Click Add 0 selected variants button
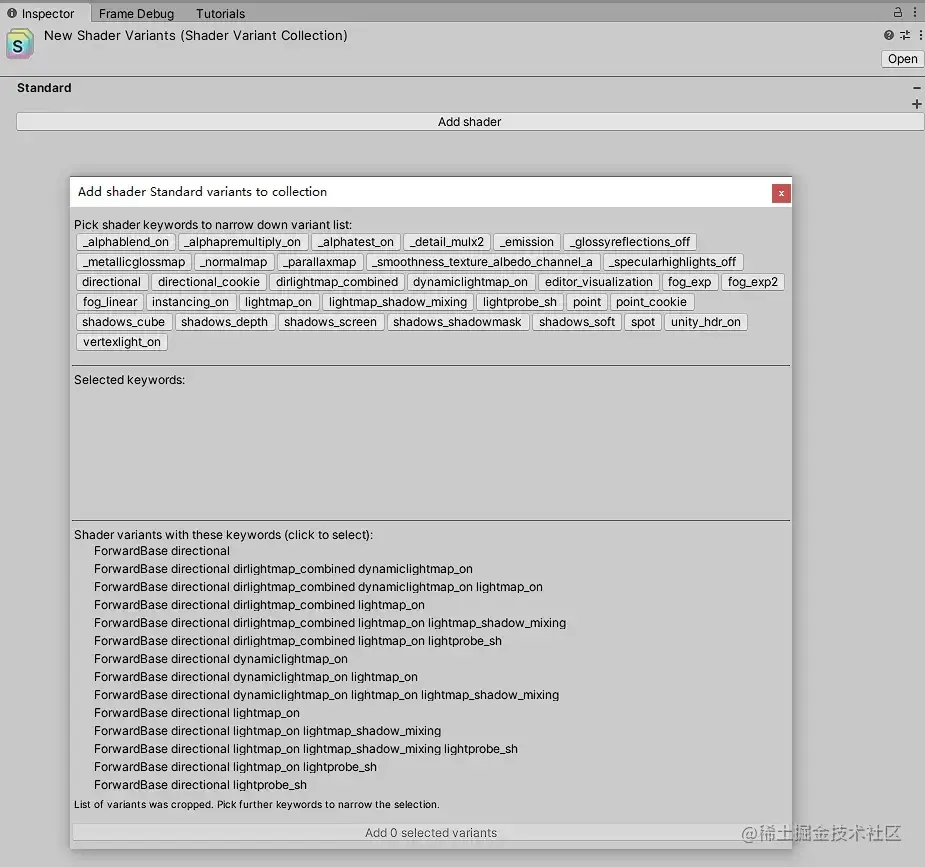This screenshot has height=867, width=925. tap(431, 832)
